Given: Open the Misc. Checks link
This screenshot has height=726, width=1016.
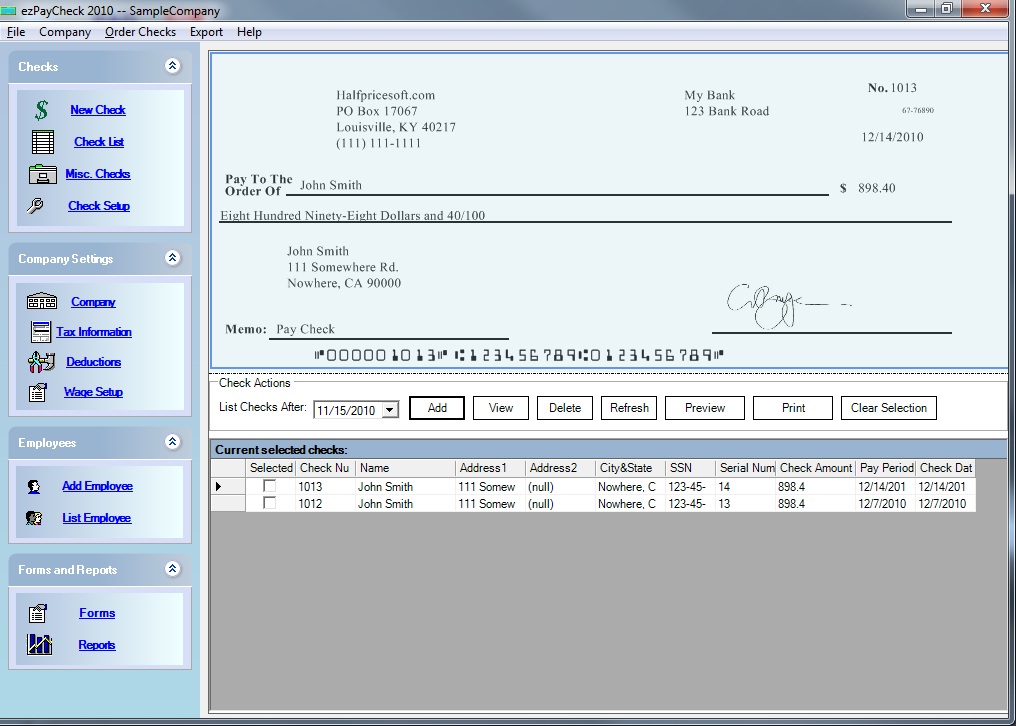Looking at the screenshot, I should 98,174.
